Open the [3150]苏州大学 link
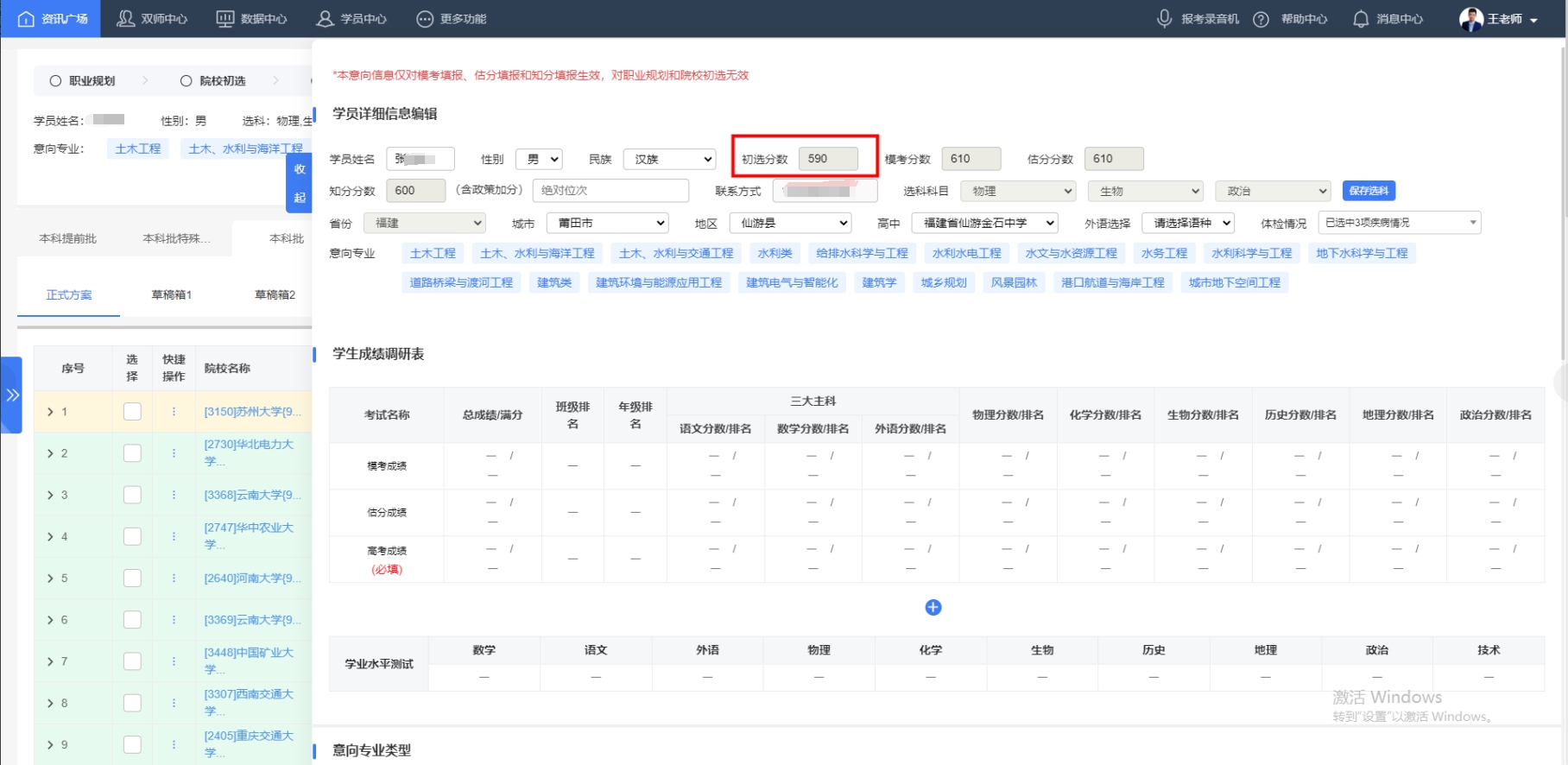Image resolution: width=1568 pixels, height=765 pixels. 253,412
